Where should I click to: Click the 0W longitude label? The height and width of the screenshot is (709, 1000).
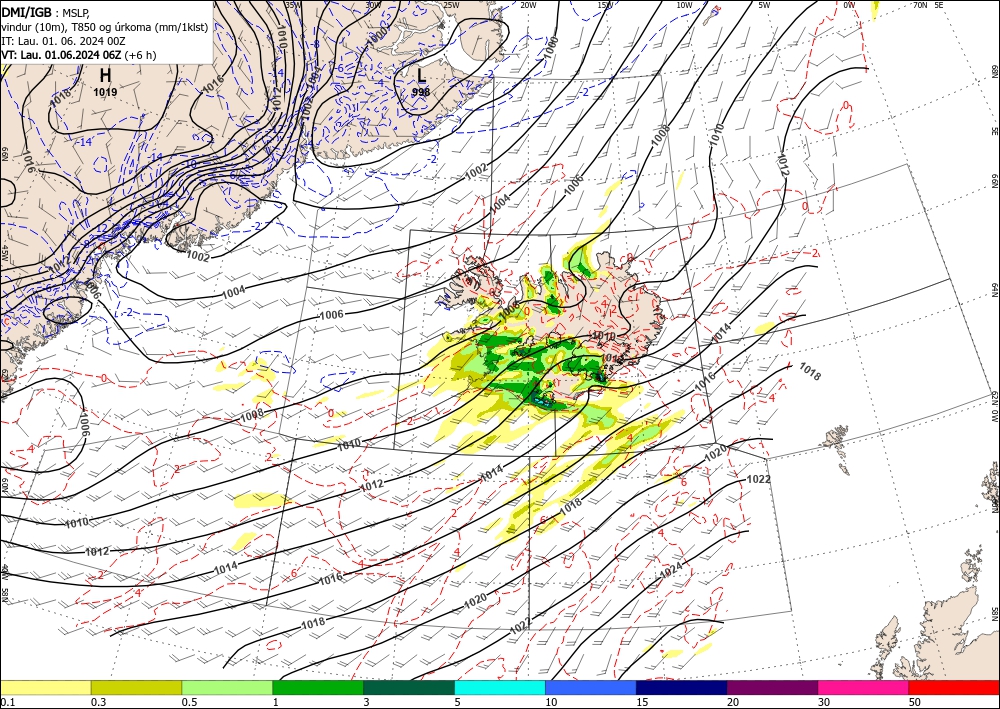pyautogui.click(x=849, y=5)
